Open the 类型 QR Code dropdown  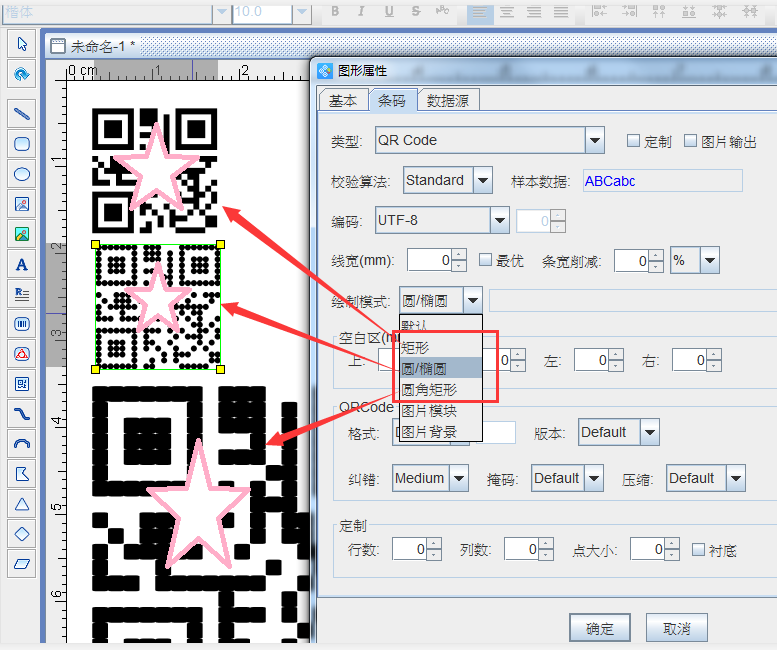[x=595, y=141]
